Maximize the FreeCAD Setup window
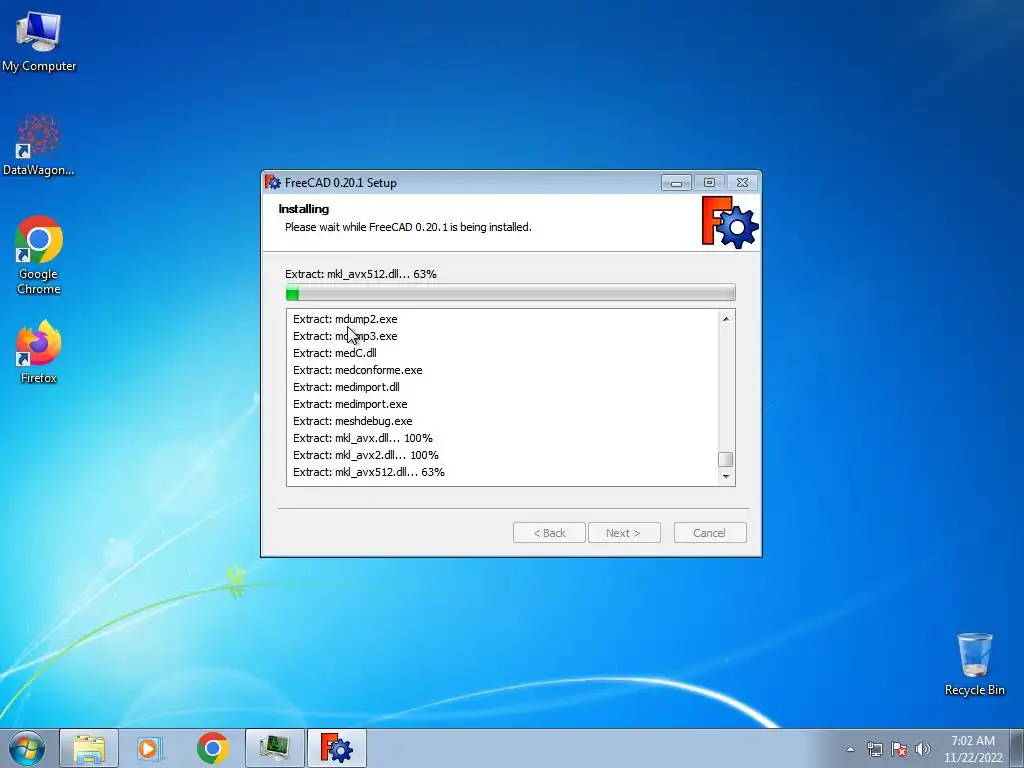The width and height of the screenshot is (1024, 768). (x=709, y=183)
